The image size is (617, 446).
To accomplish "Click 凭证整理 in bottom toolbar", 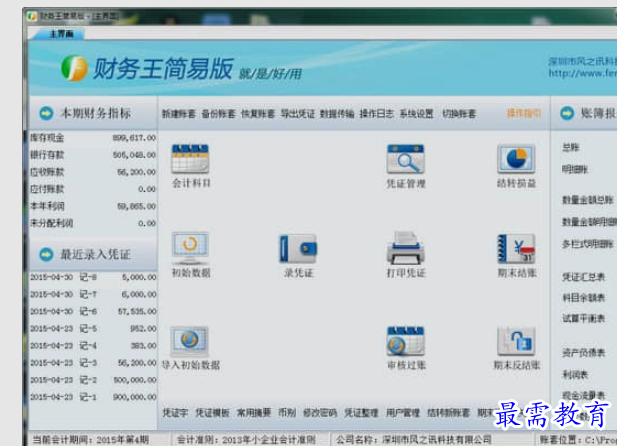I will coord(361,413).
